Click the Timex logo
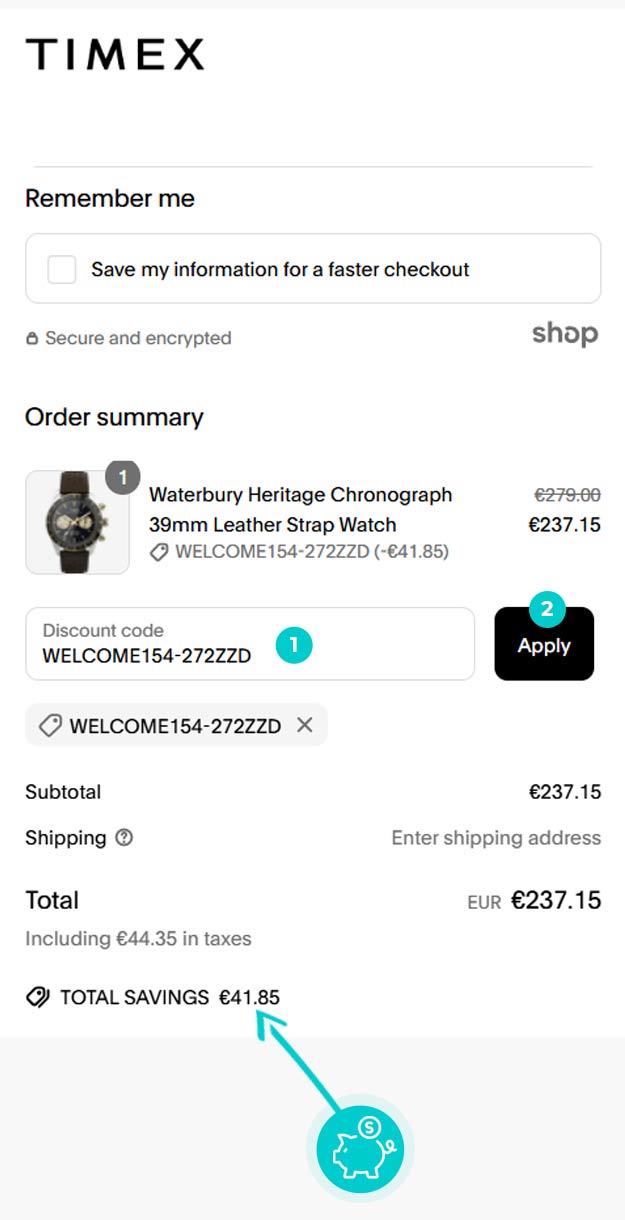This screenshot has height=1220, width=625. (x=114, y=54)
